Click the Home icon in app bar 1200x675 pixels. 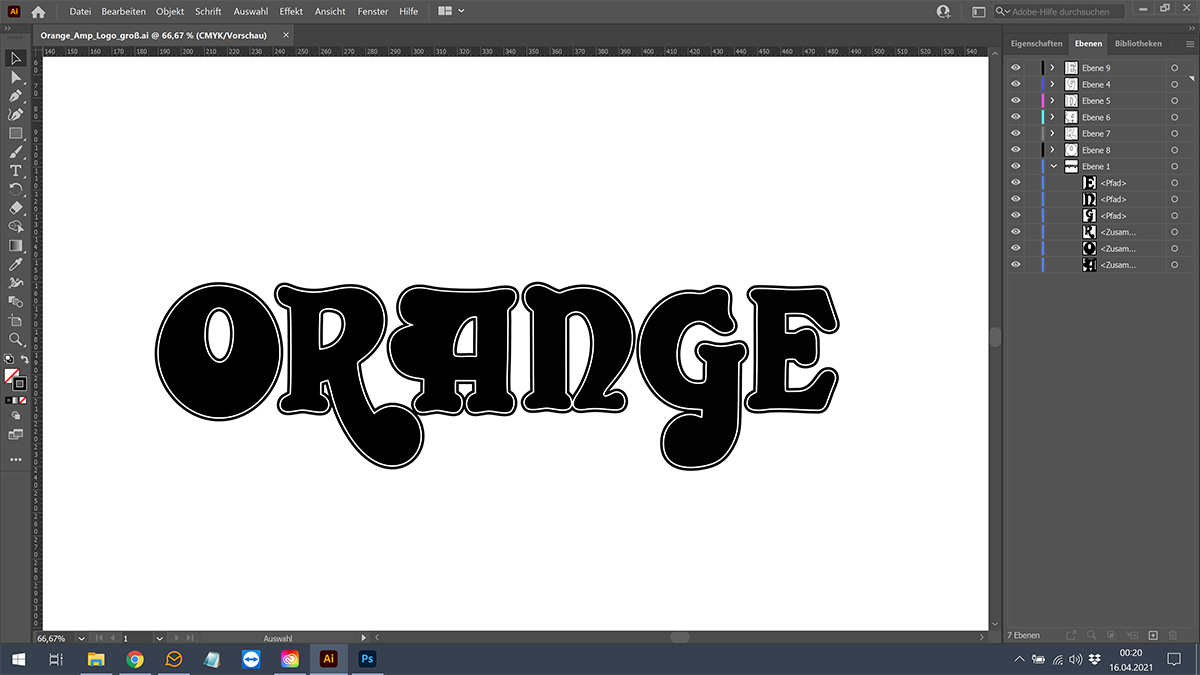(x=39, y=12)
